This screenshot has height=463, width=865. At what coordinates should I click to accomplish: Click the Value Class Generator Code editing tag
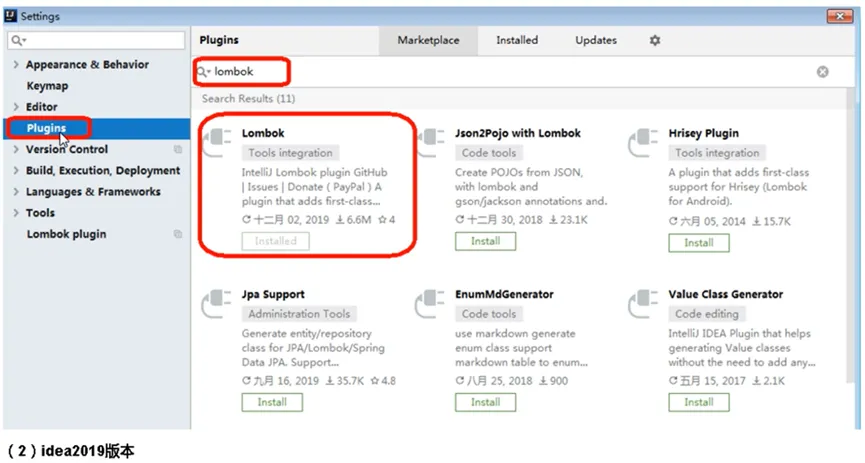click(x=707, y=314)
